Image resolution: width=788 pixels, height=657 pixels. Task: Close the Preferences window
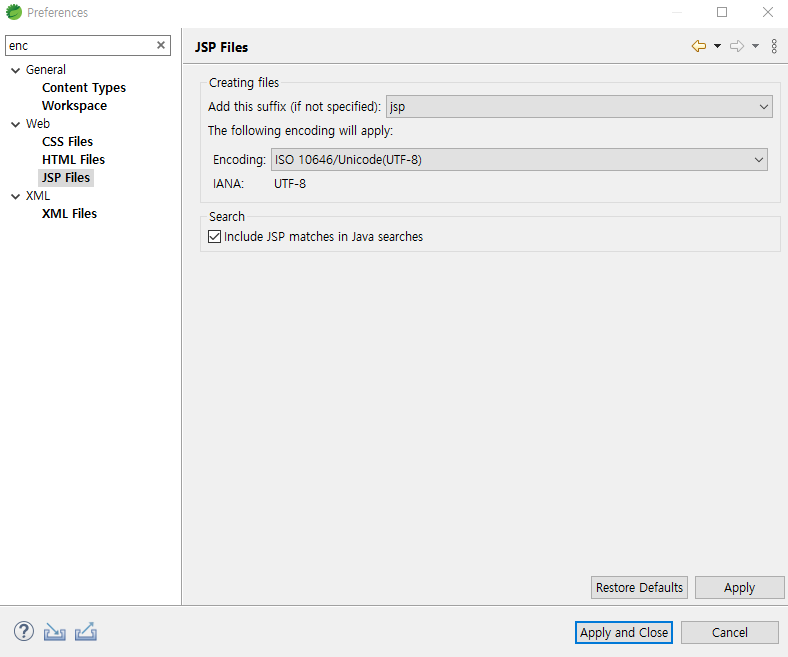(767, 12)
